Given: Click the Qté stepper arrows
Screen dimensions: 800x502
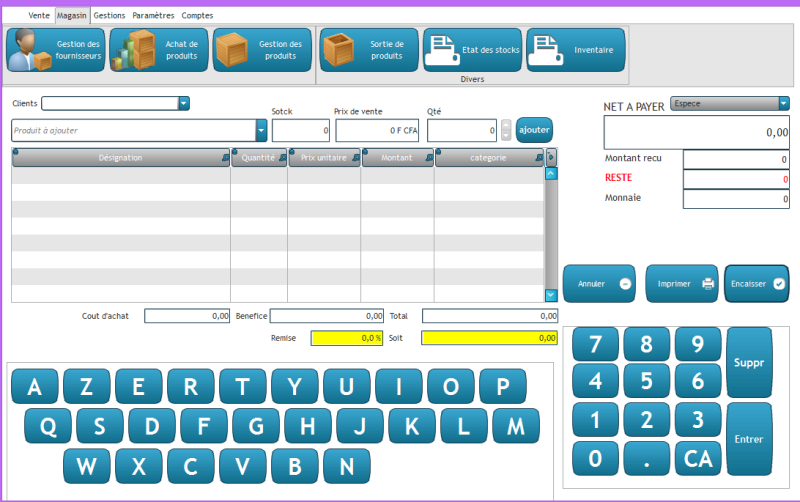Looking at the screenshot, I should pyautogui.click(x=506, y=130).
